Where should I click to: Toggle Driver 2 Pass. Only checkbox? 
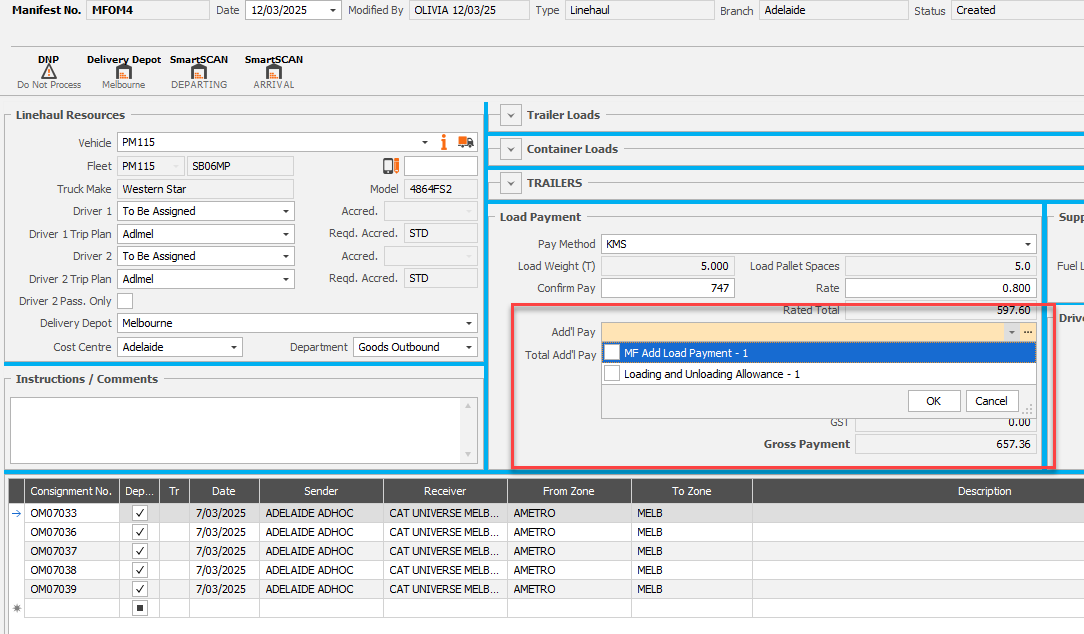(x=125, y=301)
